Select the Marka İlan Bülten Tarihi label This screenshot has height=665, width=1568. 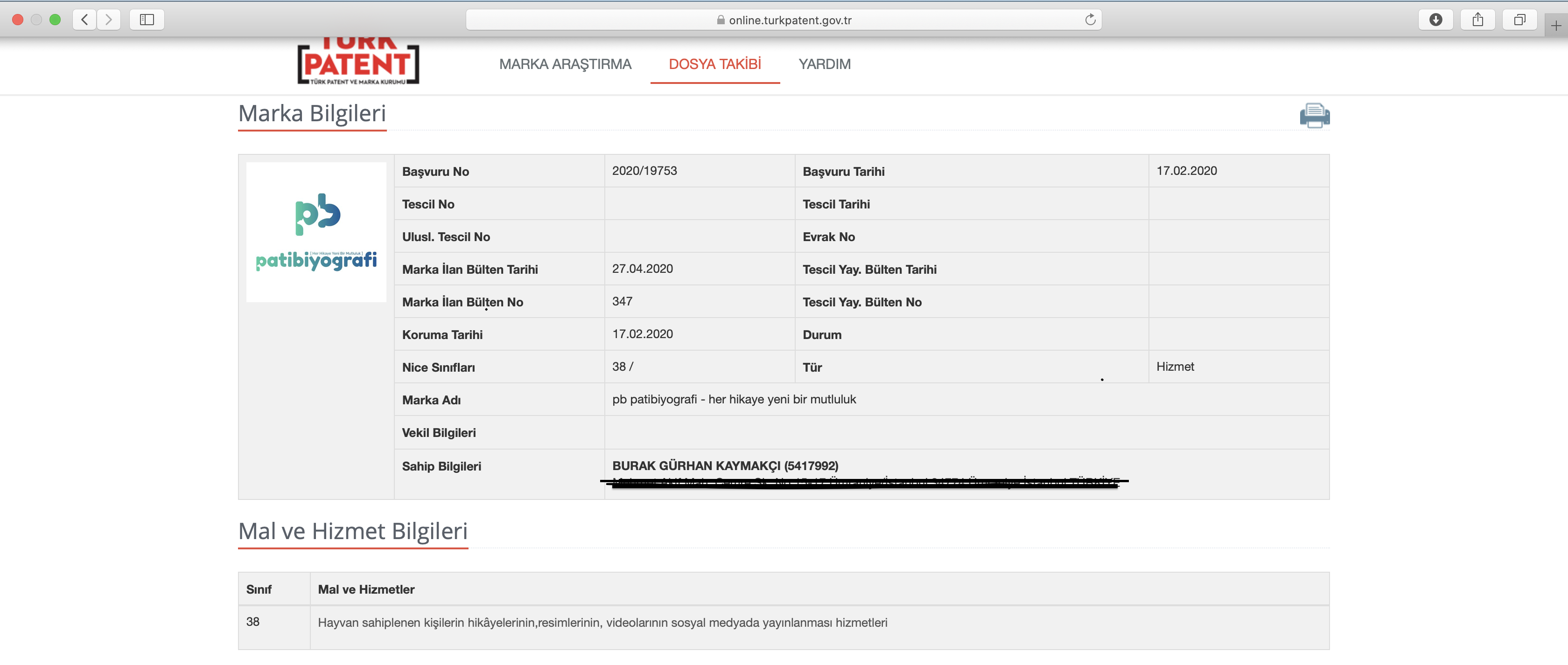pos(470,270)
